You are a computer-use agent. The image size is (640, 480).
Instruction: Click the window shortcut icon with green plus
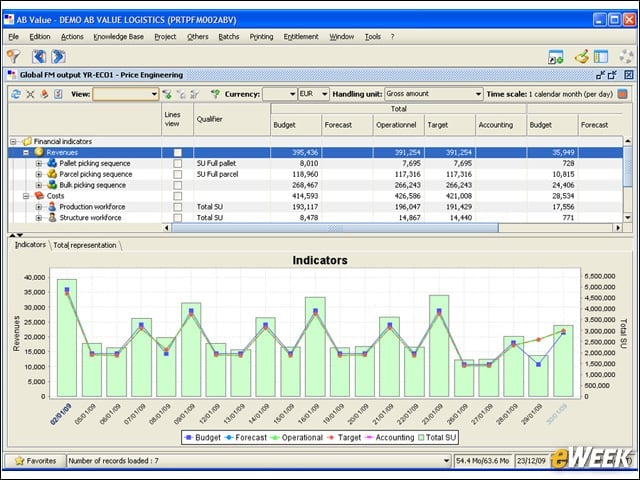(556, 57)
